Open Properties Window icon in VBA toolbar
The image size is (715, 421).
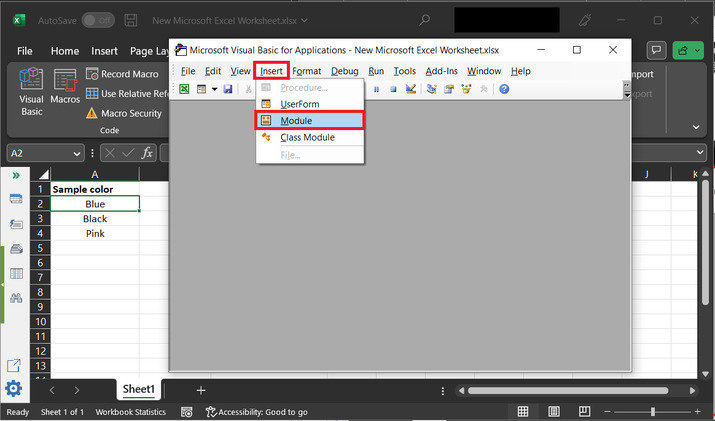point(449,88)
